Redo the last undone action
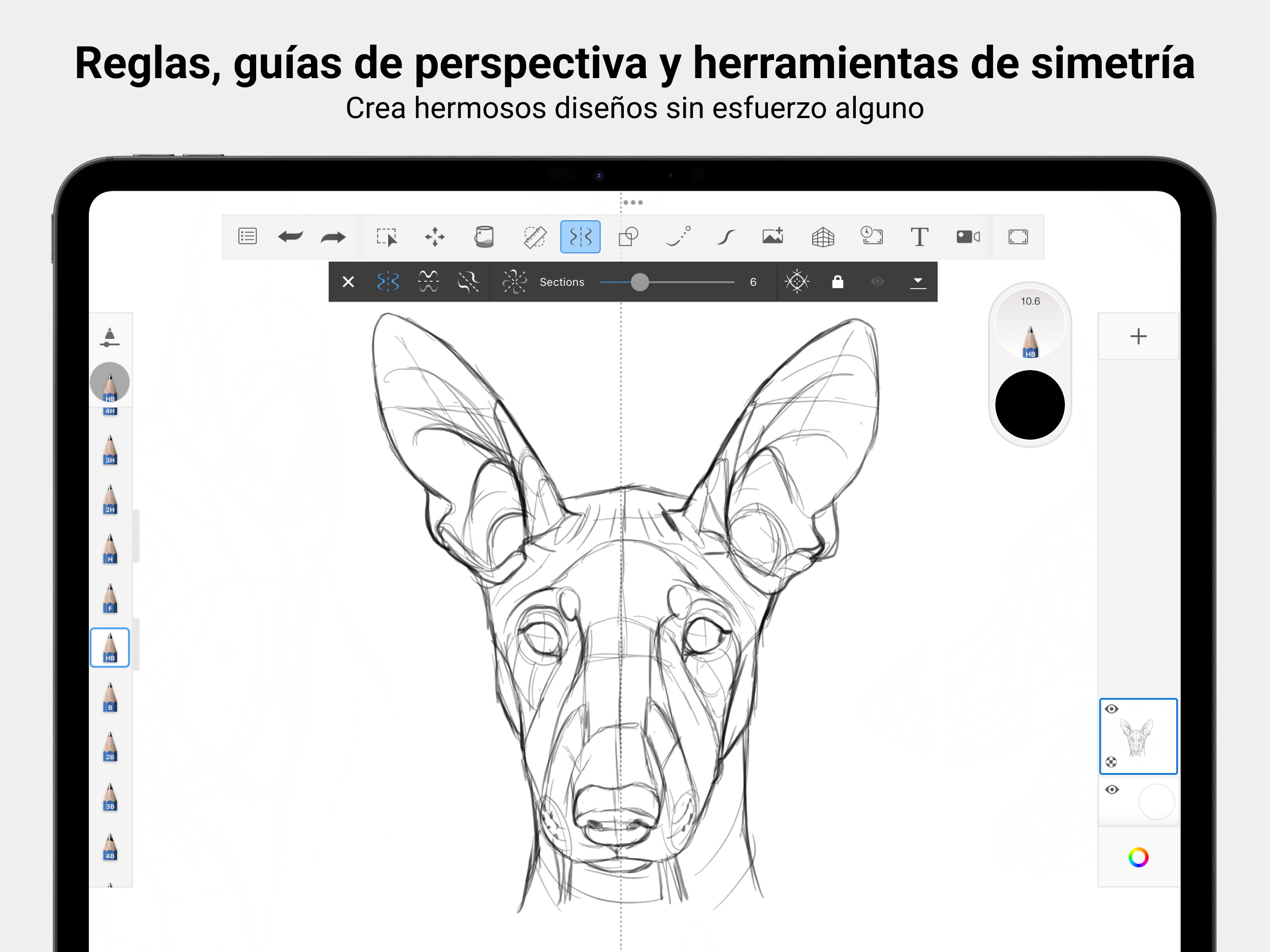1270x952 pixels. pyautogui.click(x=332, y=237)
